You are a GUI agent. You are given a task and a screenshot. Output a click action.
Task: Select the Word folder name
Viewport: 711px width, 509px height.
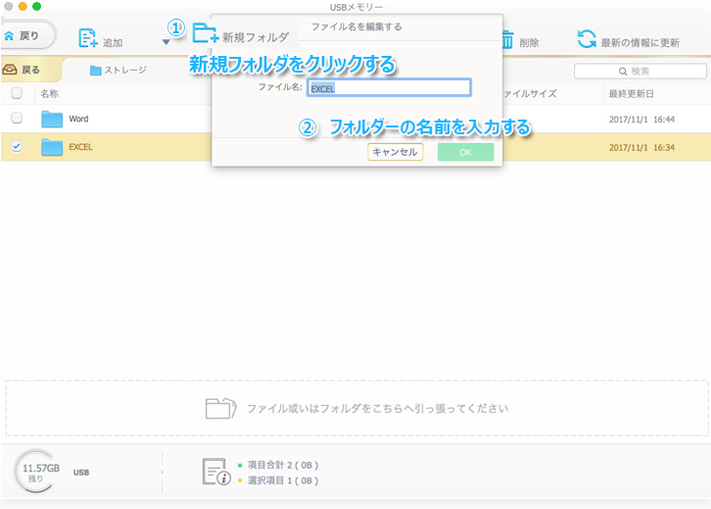pyautogui.click(x=78, y=119)
